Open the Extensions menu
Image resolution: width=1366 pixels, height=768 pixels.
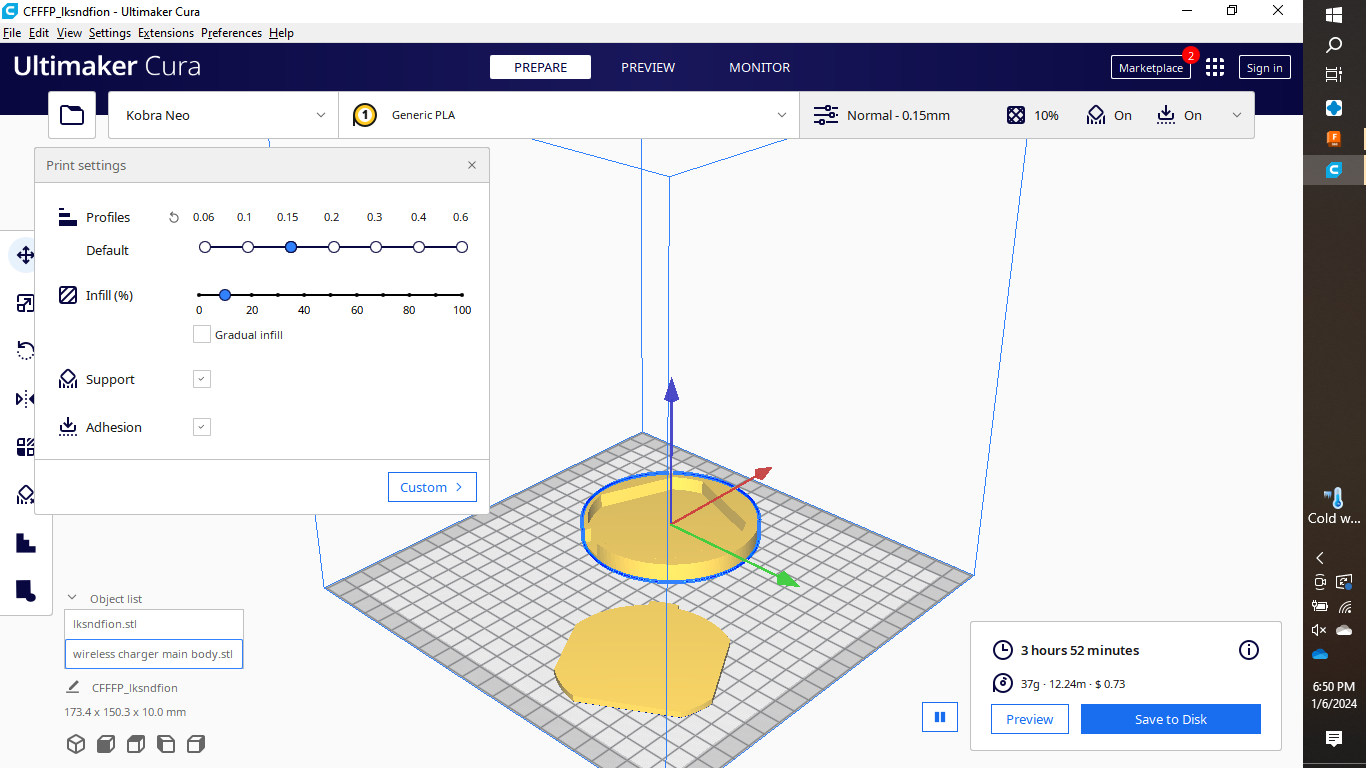point(166,33)
